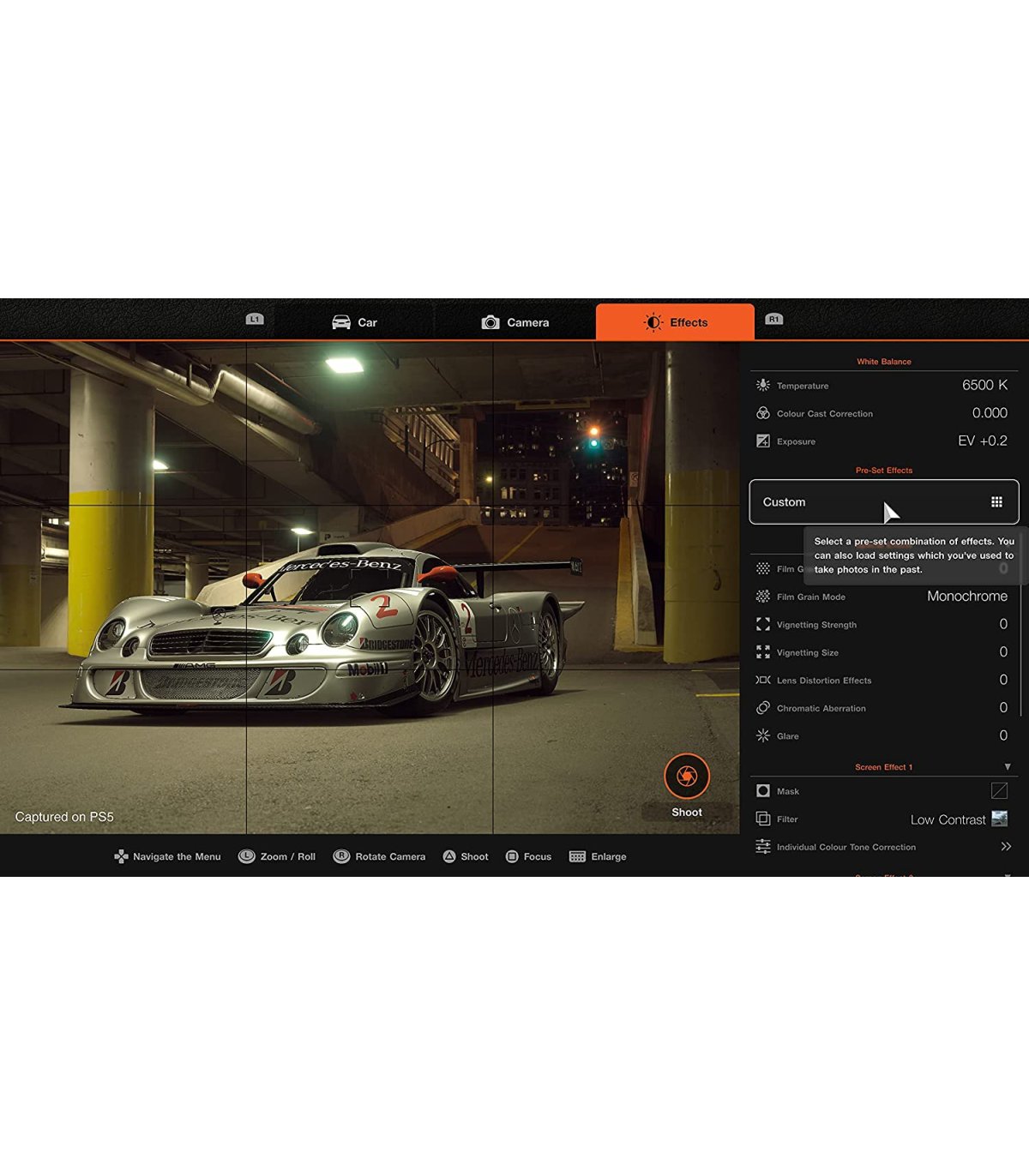Click the Glare value 0
The width and height of the screenshot is (1029, 1176).
pyautogui.click(x=1003, y=735)
